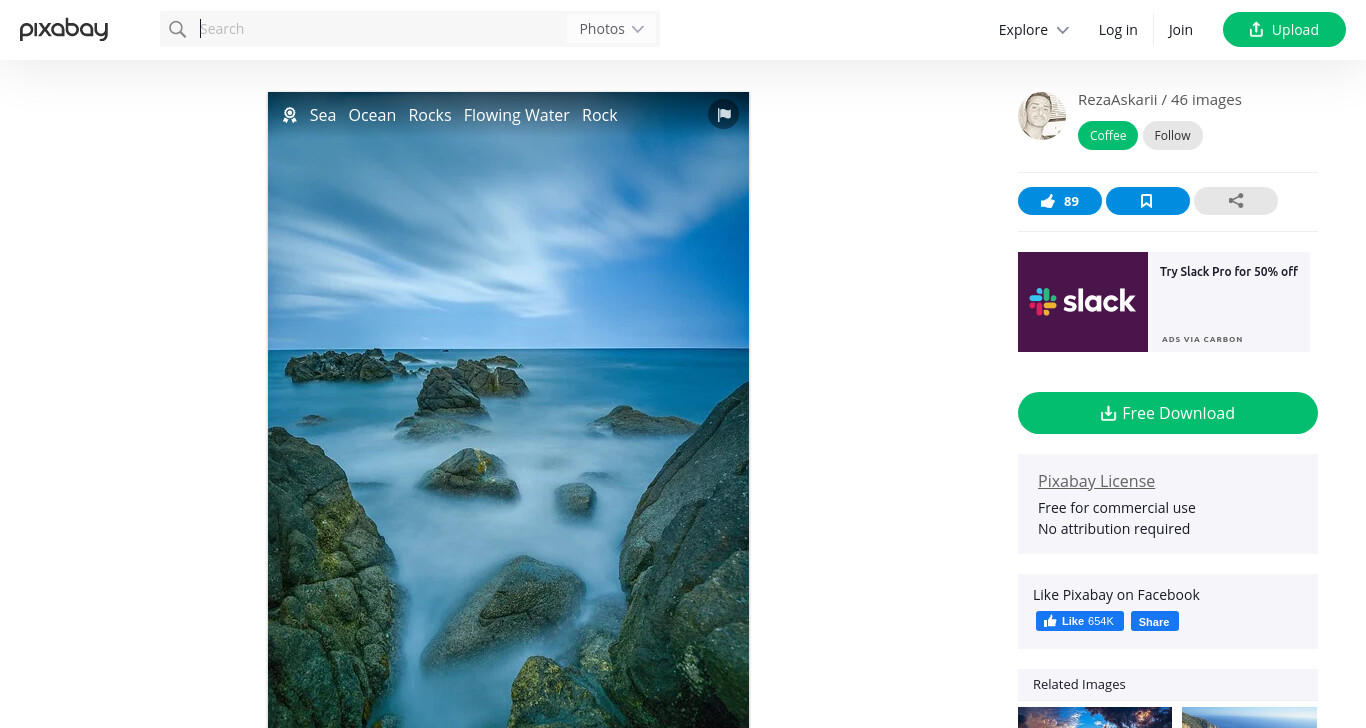Click the Free Download button
The height and width of the screenshot is (728, 1366).
(x=1168, y=413)
